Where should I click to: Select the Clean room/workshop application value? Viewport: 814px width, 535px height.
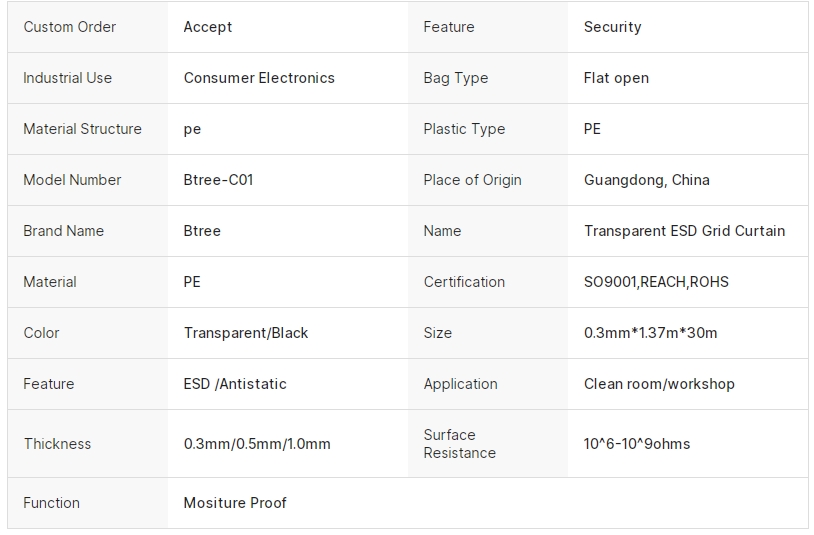[x=659, y=384]
